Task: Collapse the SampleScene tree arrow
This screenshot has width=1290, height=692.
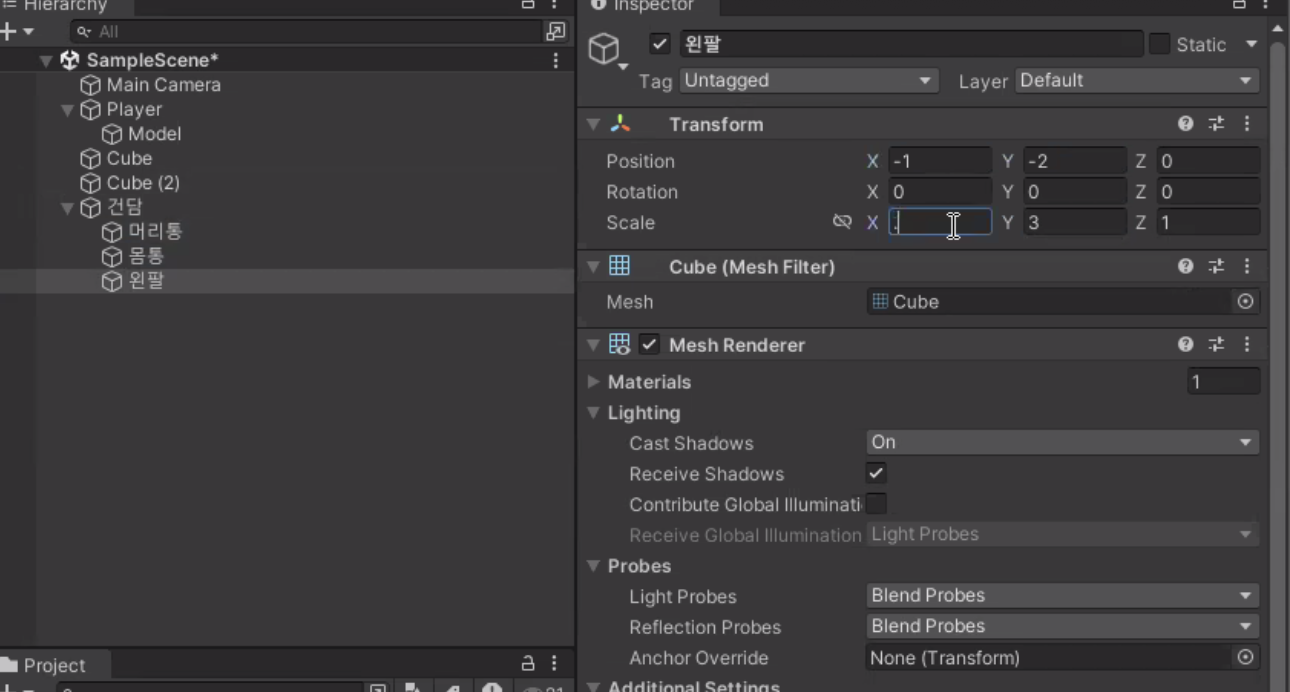Action: tap(46, 61)
